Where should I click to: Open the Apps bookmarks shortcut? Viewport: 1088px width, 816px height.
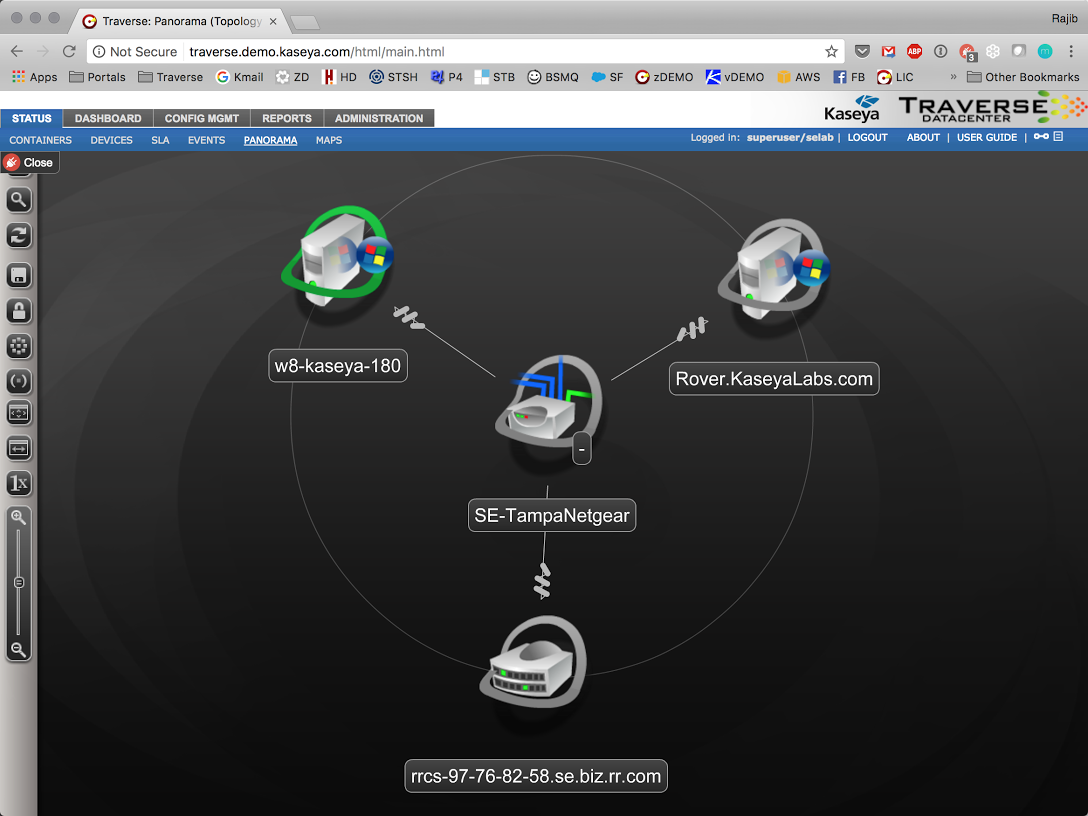click(34, 77)
